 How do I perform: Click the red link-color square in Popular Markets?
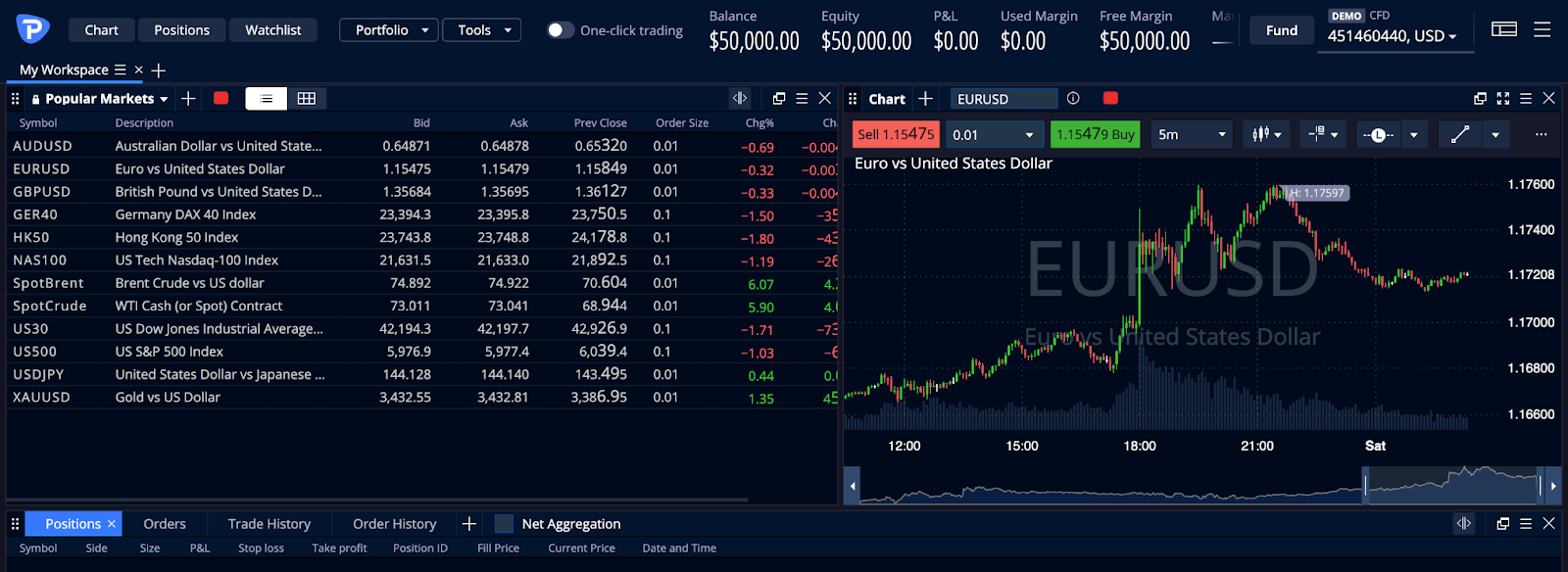(x=221, y=98)
